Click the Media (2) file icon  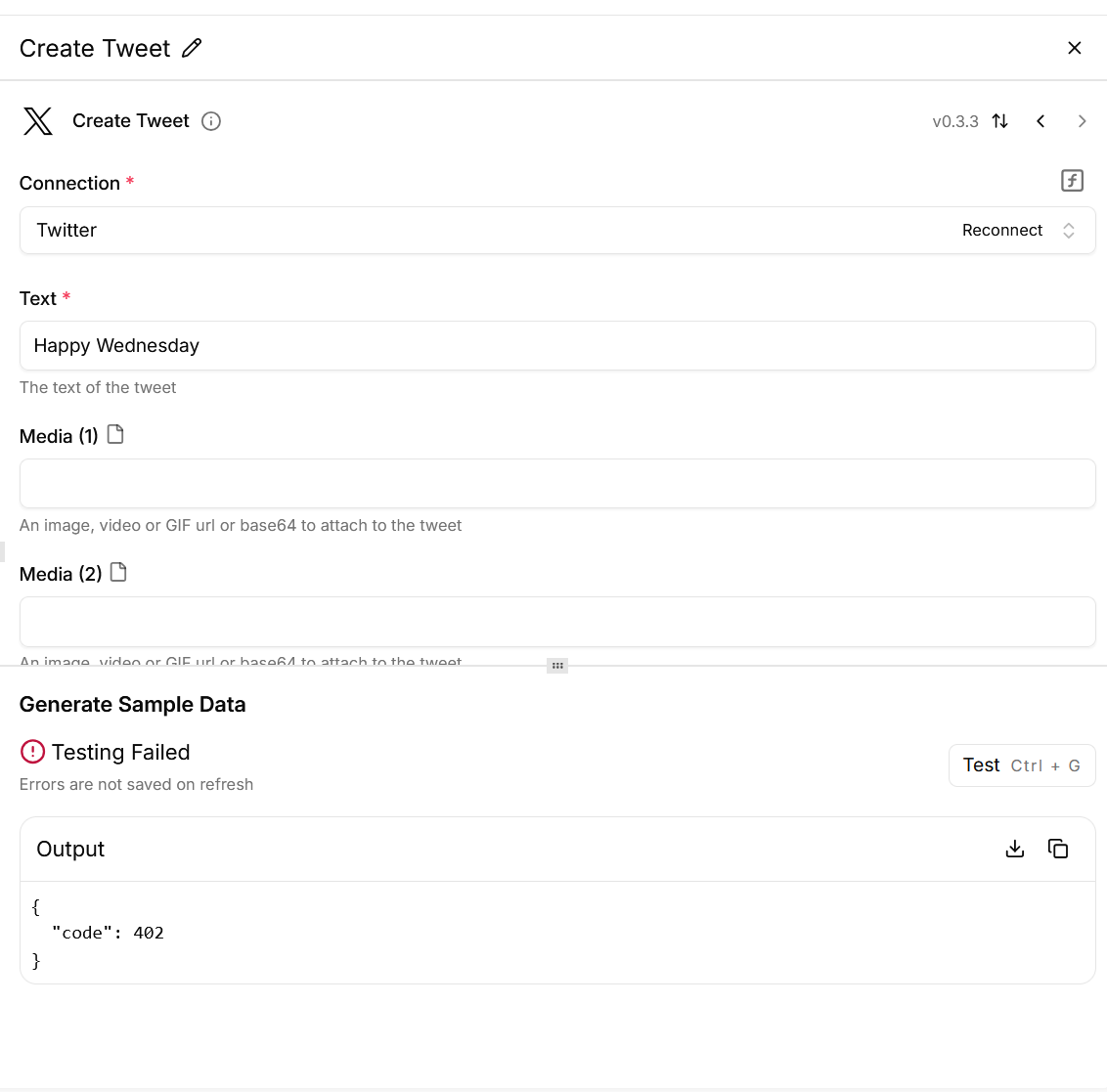coord(118,572)
